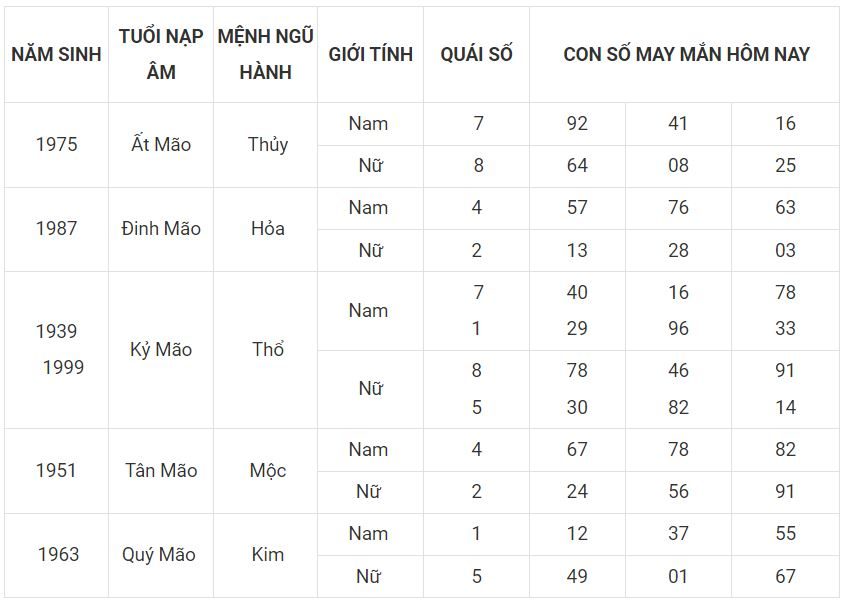Click the NĂM SINH column header

click(57, 55)
